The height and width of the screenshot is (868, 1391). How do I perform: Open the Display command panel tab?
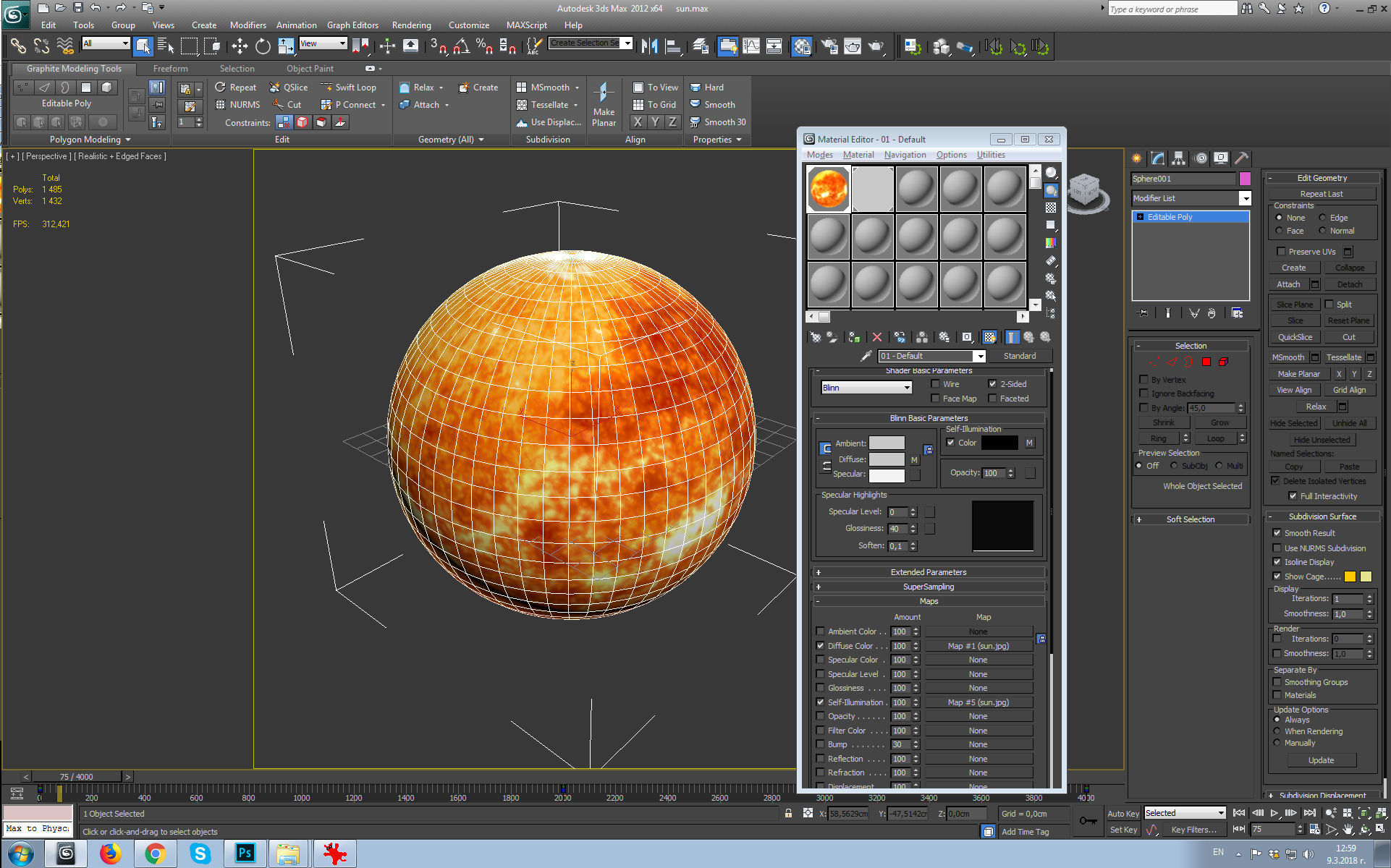pyautogui.click(x=1221, y=158)
